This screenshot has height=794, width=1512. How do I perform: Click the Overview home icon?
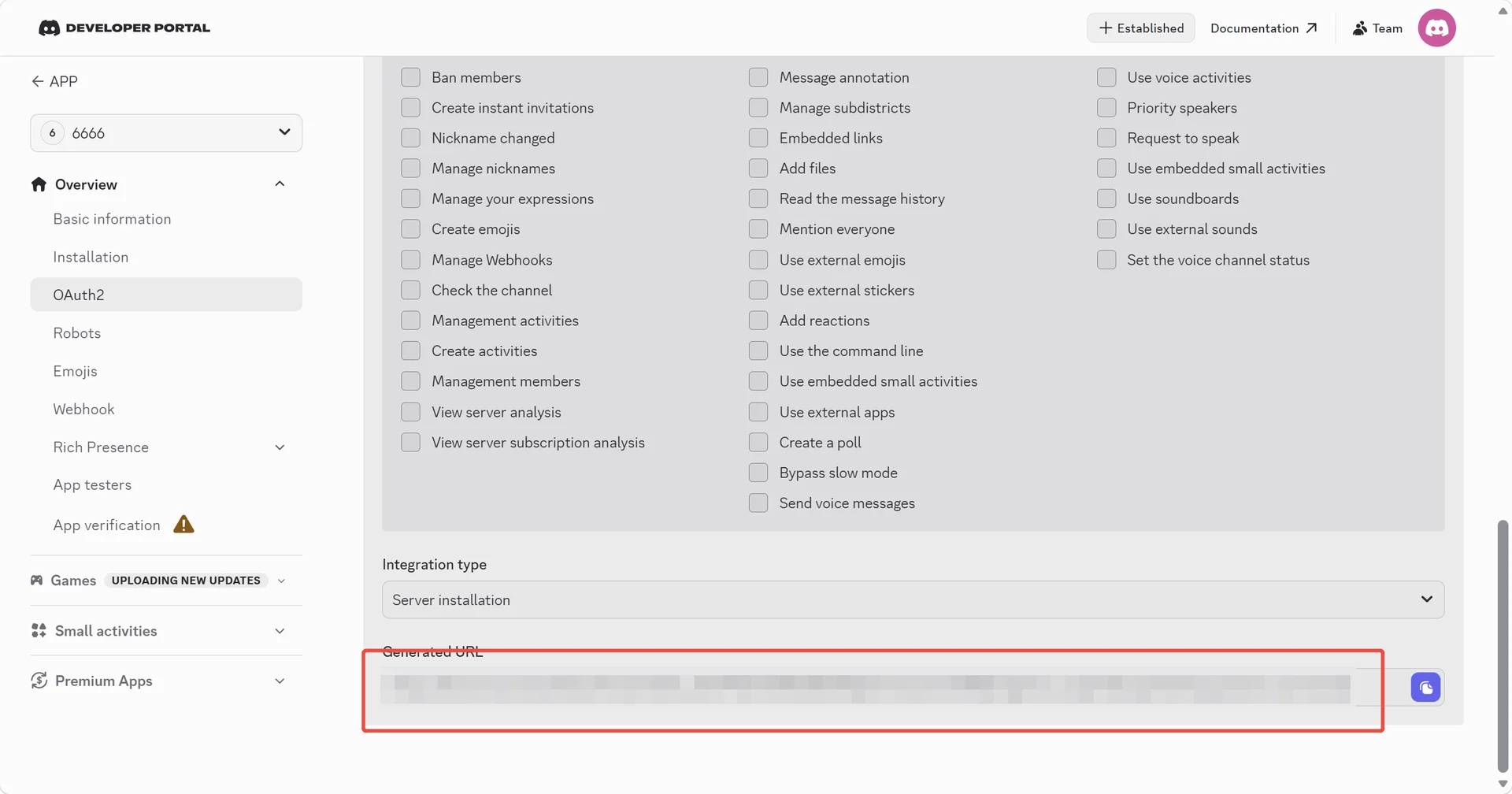[39, 184]
